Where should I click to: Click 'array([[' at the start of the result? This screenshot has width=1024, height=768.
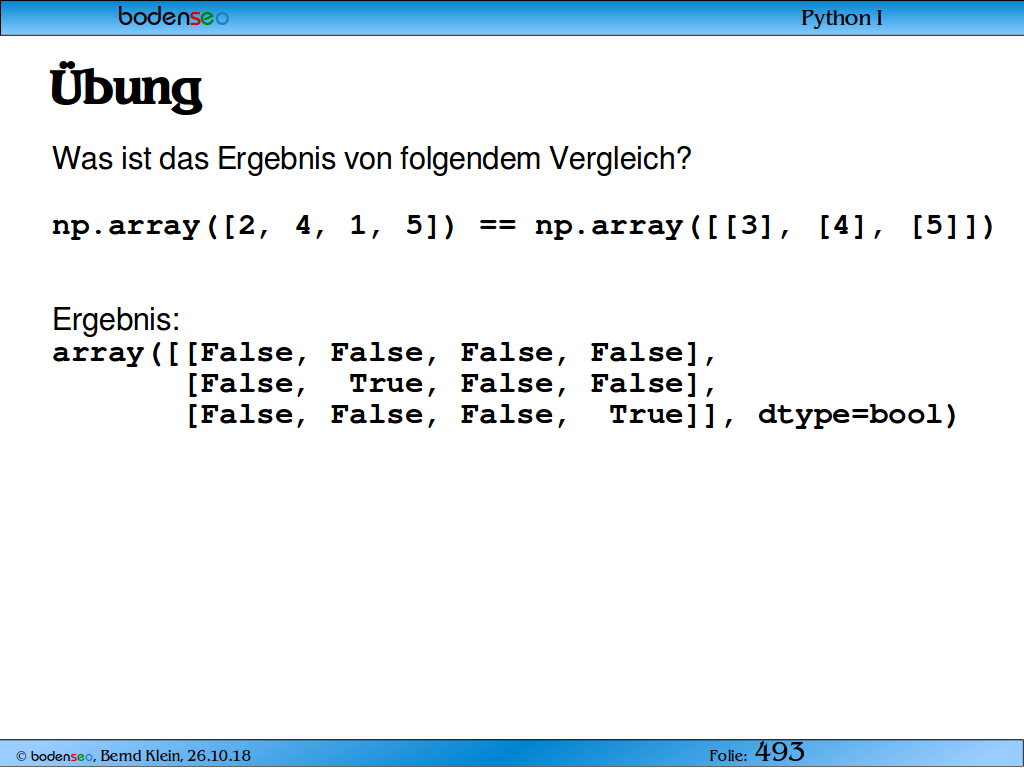click(x=125, y=353)
